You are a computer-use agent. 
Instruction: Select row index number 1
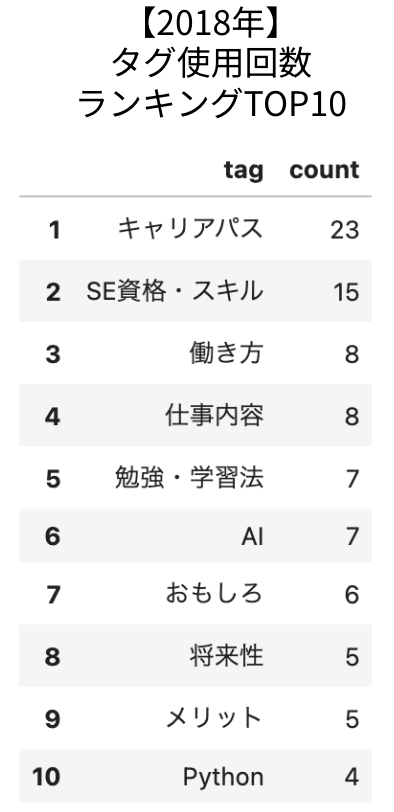pos(54,229)
